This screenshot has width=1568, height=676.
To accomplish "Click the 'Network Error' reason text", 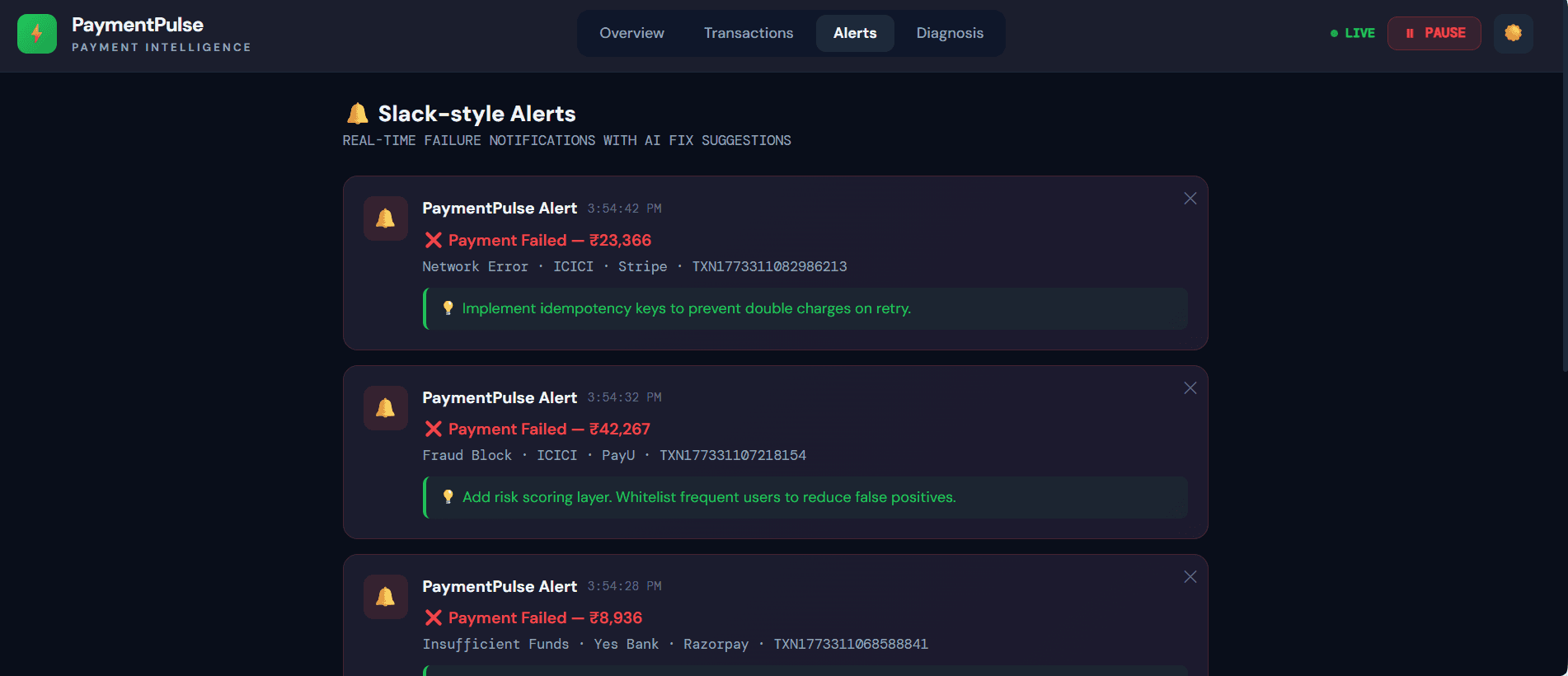I will pyautogui.click(x=475, y=266).
